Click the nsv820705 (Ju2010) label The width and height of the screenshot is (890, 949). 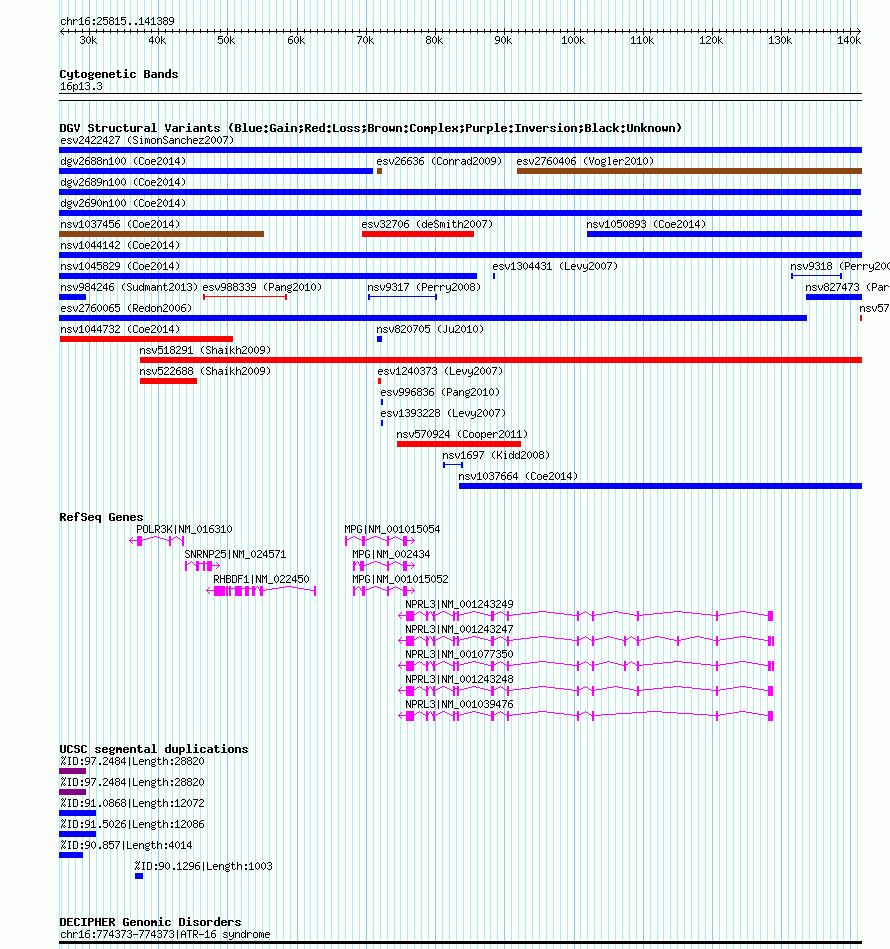(x=430, y=329)
